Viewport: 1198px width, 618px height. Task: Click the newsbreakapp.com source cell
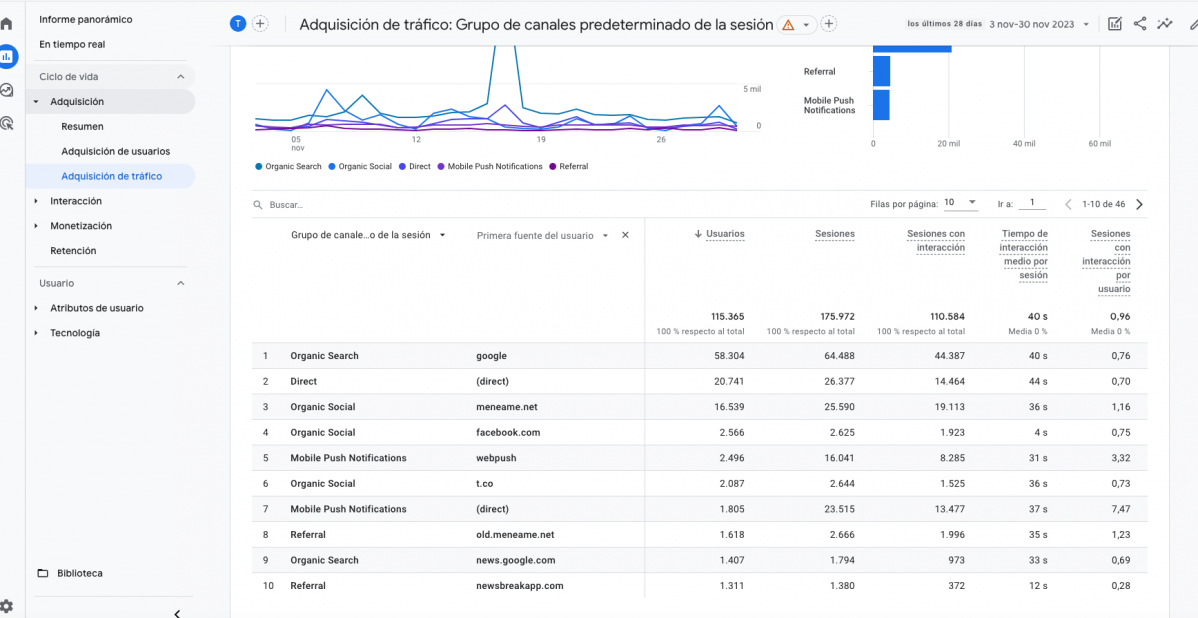coord(520,586)
